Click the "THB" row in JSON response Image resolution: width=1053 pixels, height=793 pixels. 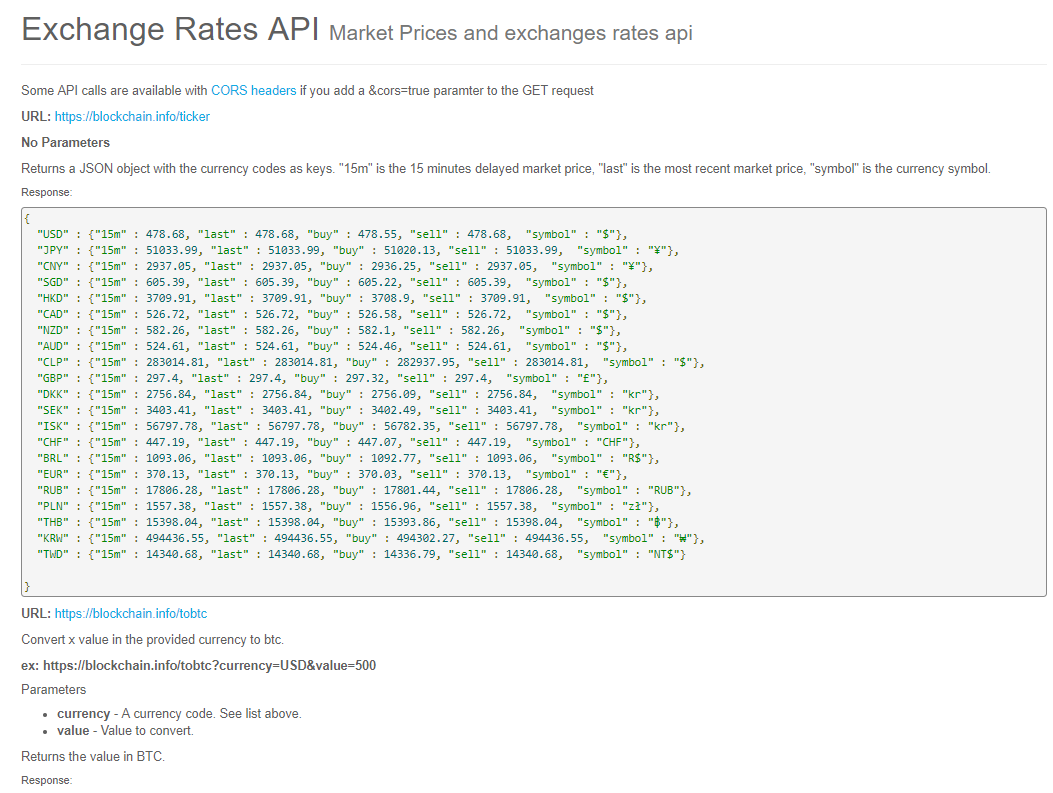(357, 523)
